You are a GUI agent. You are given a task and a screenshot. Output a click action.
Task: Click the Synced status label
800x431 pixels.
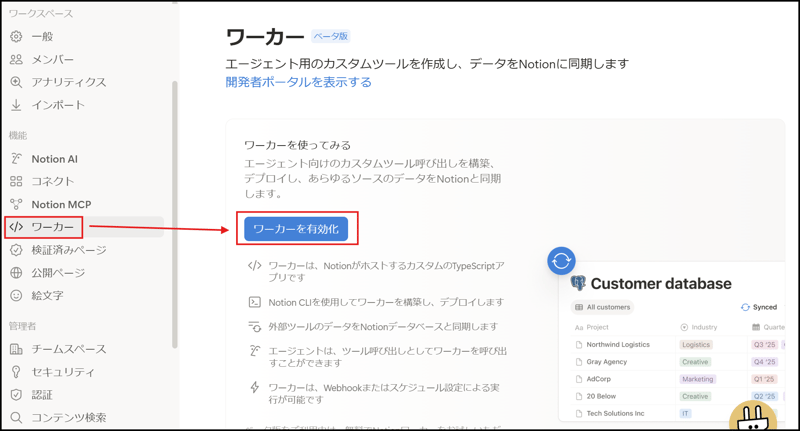pyautogui.click(x=765, y=307)
